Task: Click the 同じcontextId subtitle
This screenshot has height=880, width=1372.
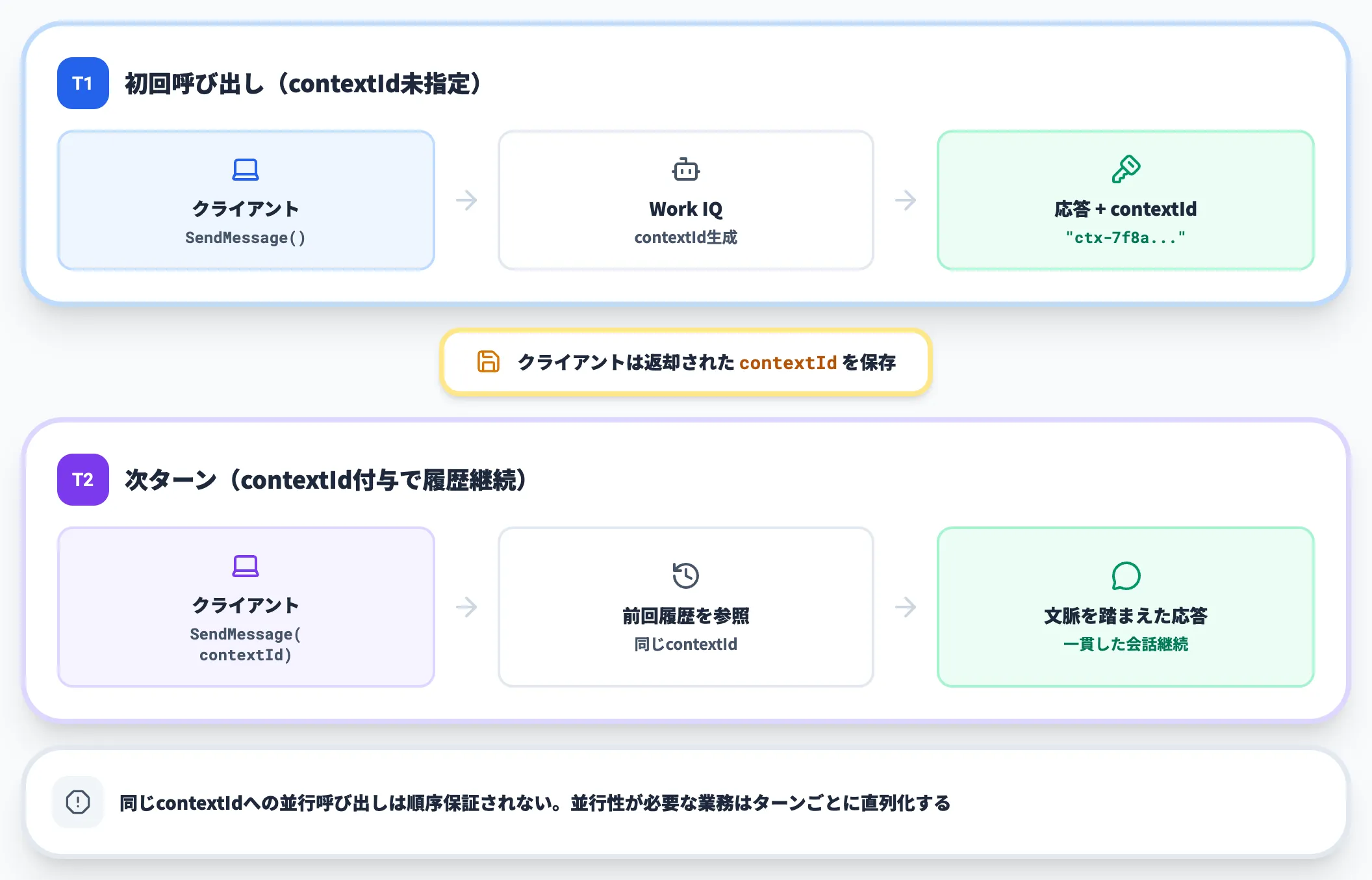Action: tap(685, 644)
